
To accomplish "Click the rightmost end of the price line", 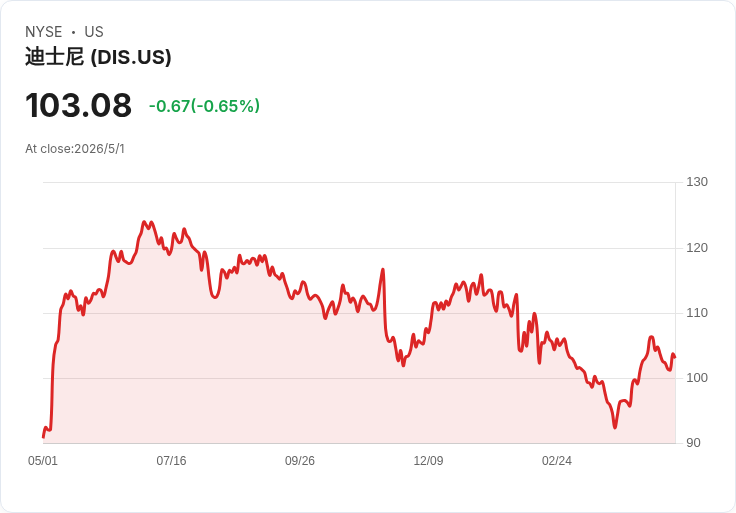I will (675, 357).
